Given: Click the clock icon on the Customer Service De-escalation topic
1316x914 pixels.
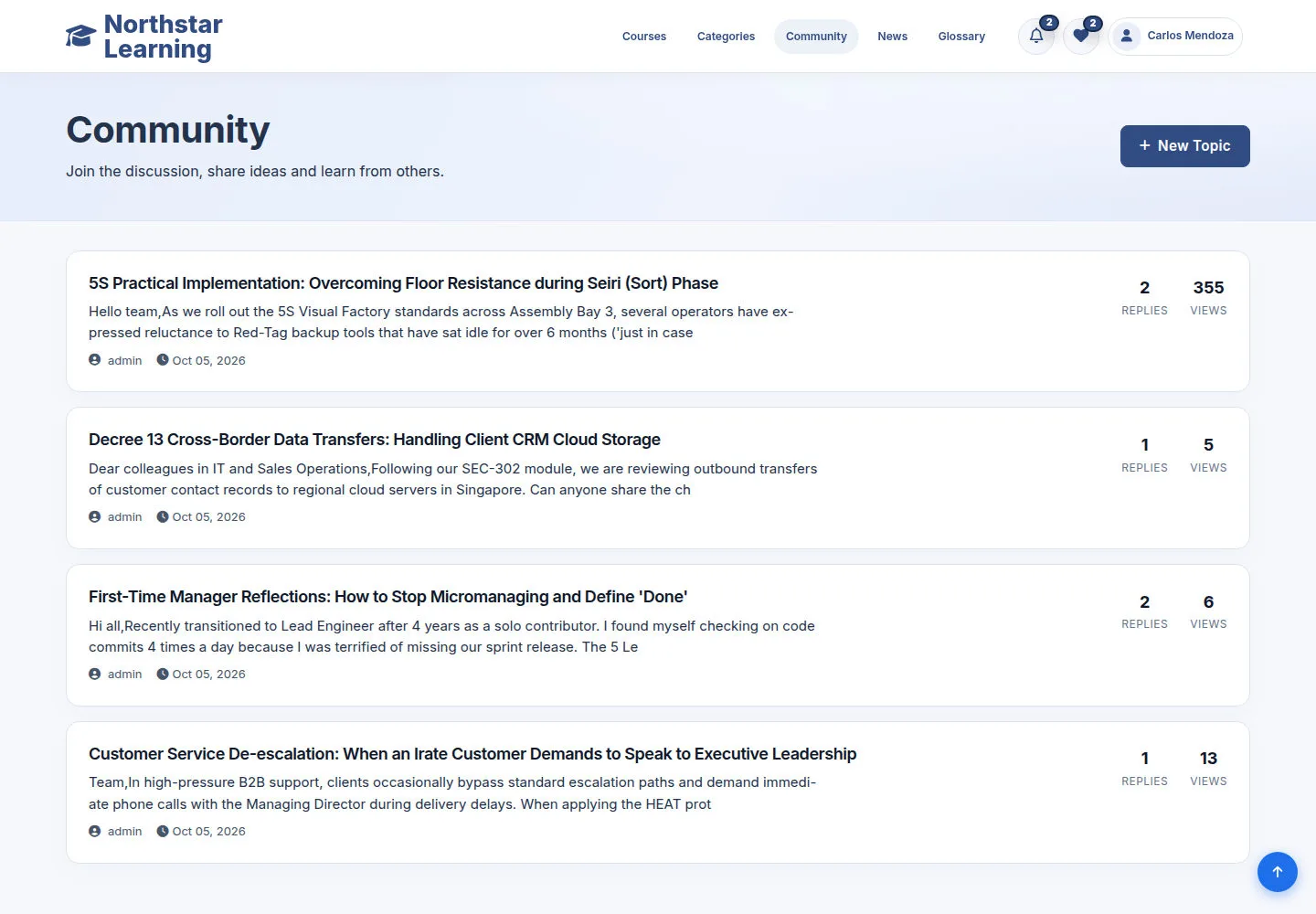Looking at the screenshot, I should (163, 831).
